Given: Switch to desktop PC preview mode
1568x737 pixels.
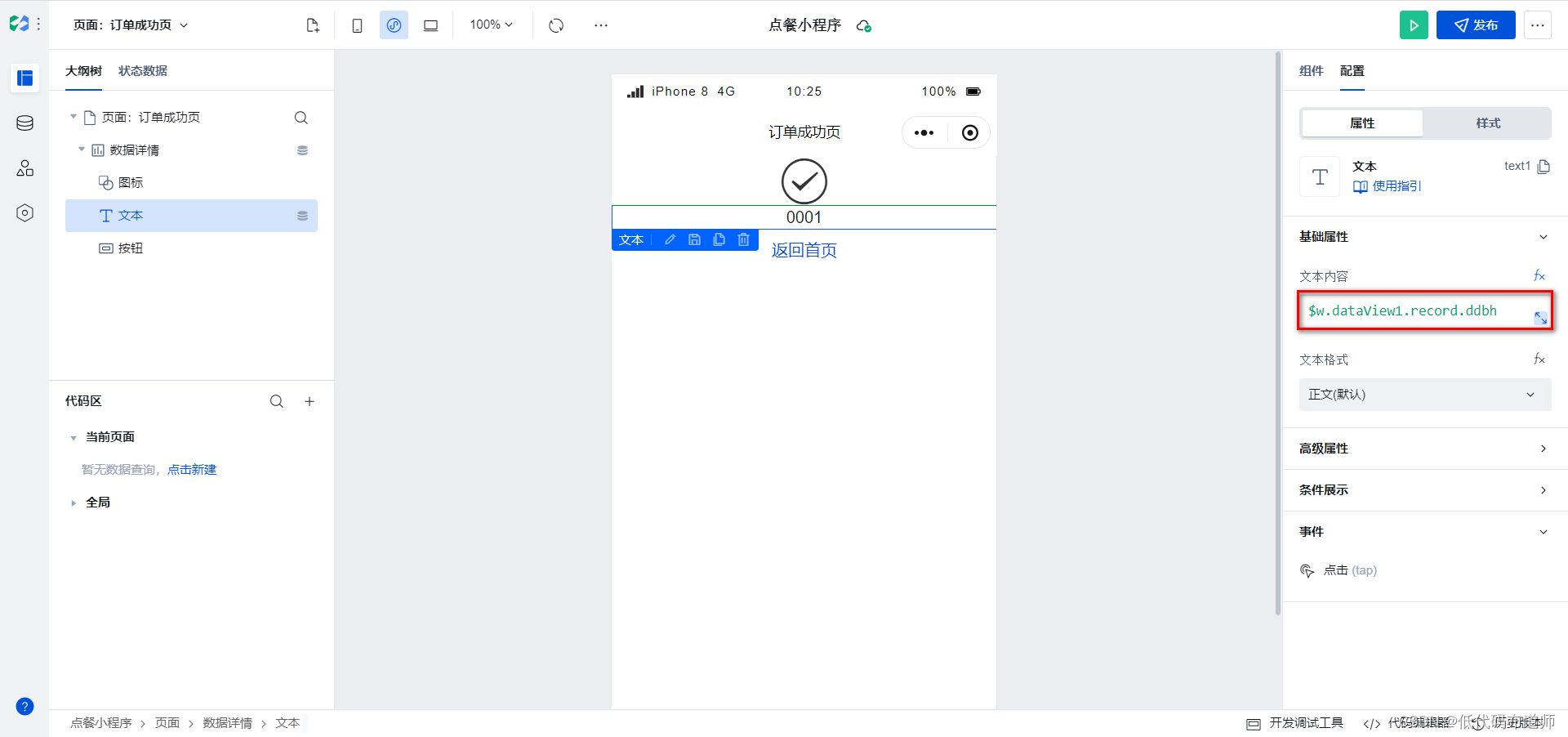Looking at the screenshot, I should coord(430,25).
